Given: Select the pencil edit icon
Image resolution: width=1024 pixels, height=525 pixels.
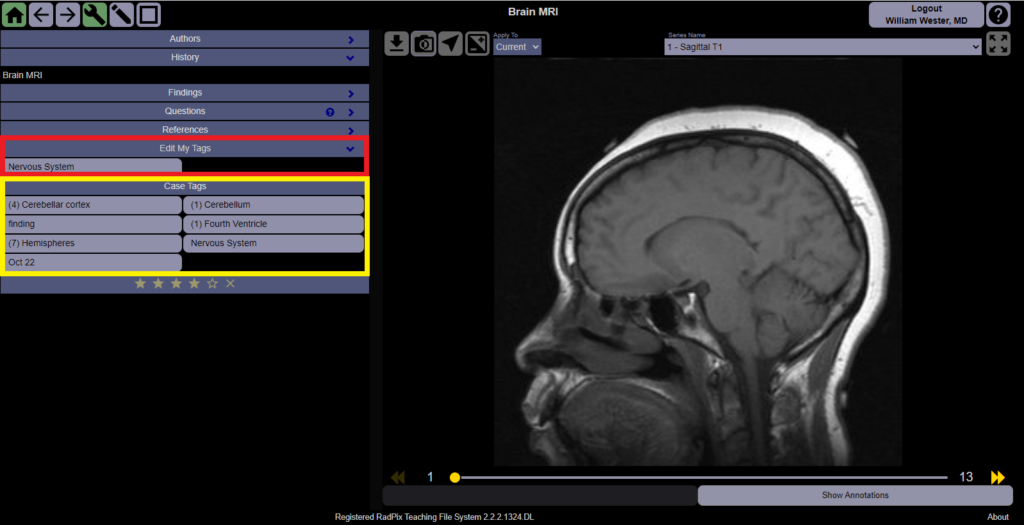Looking at the screenshot, I should [121, 14].
